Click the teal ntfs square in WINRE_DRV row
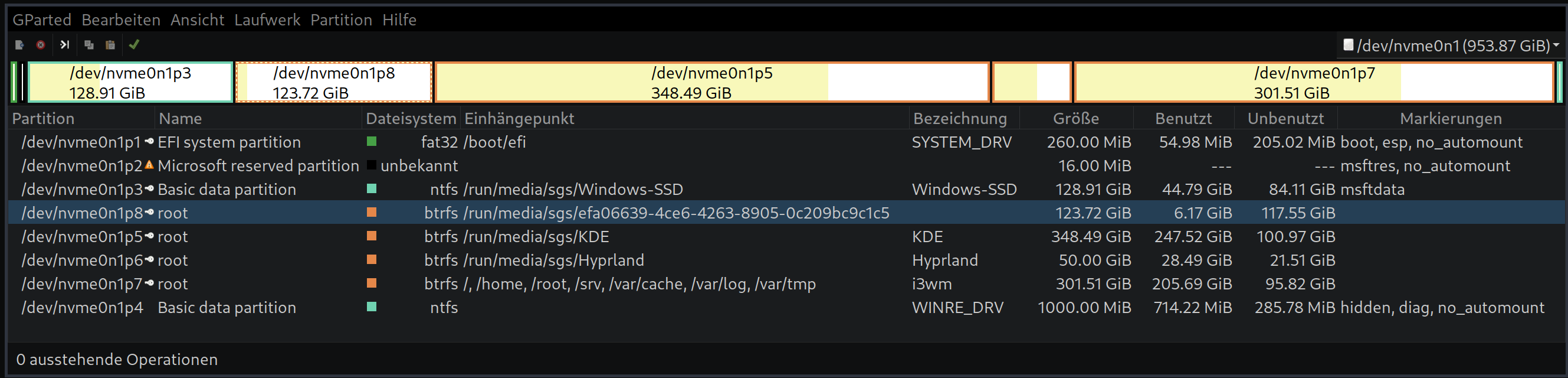Image resolution: width=1568 pixels, height=378 pixels. 372,307
